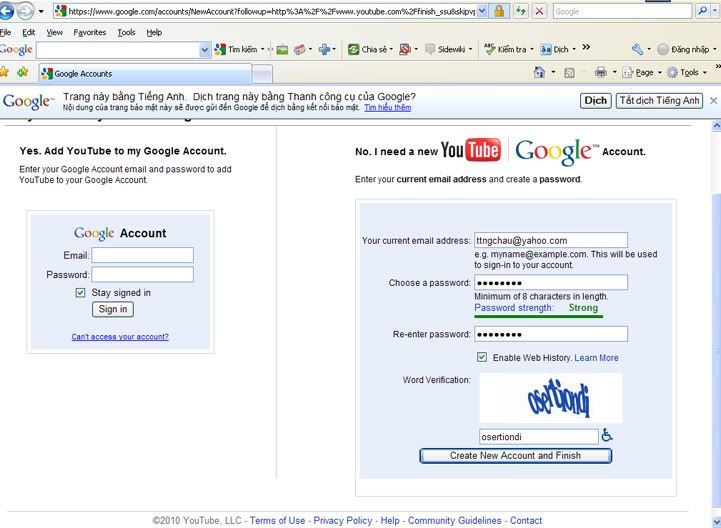The width and height of the screenshot is (721, 528).
Task: Open the Tools menu in menu bar
Action: pos(126,32)
